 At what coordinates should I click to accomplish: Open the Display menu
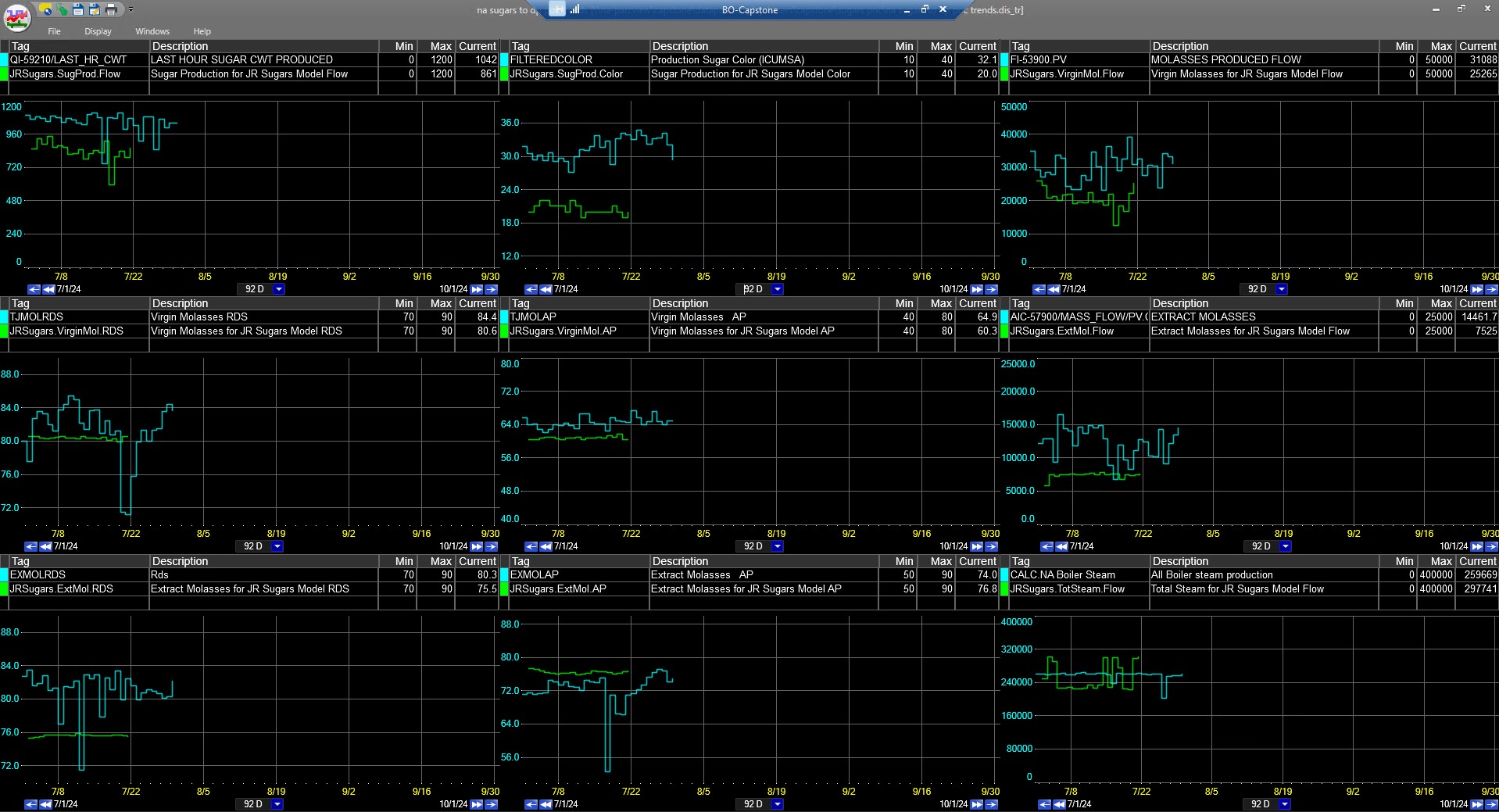click(98, 31)
